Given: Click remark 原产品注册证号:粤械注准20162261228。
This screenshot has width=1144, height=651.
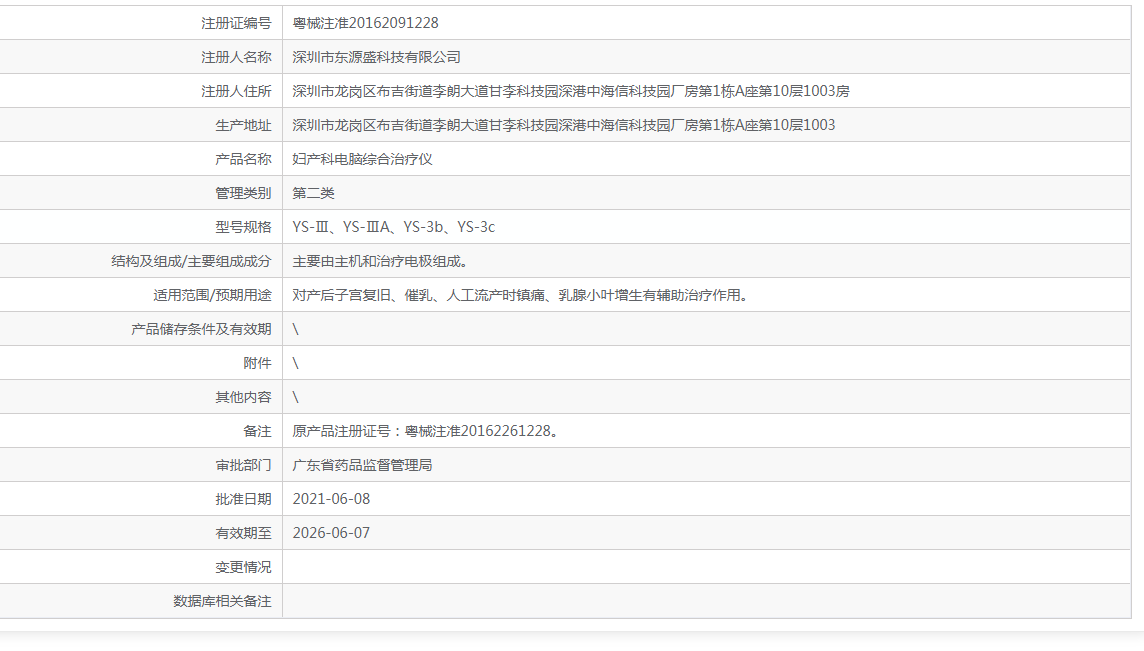Looking at the screenshot, I should click(x=426, y=431).
